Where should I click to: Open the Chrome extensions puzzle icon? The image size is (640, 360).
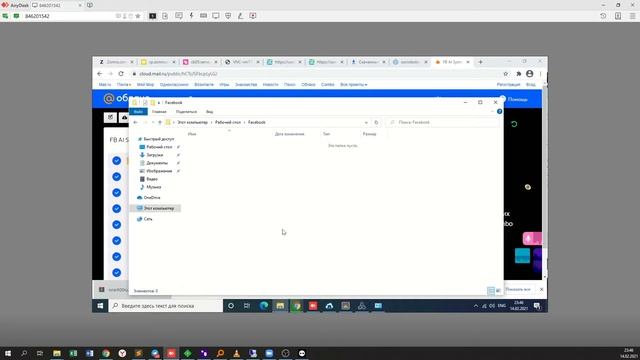tap(518, 74)
